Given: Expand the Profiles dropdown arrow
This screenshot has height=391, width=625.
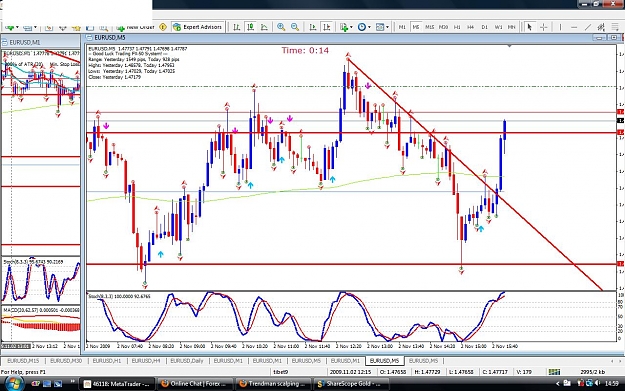Looking at the screenshot, I should tap(35, 27).
